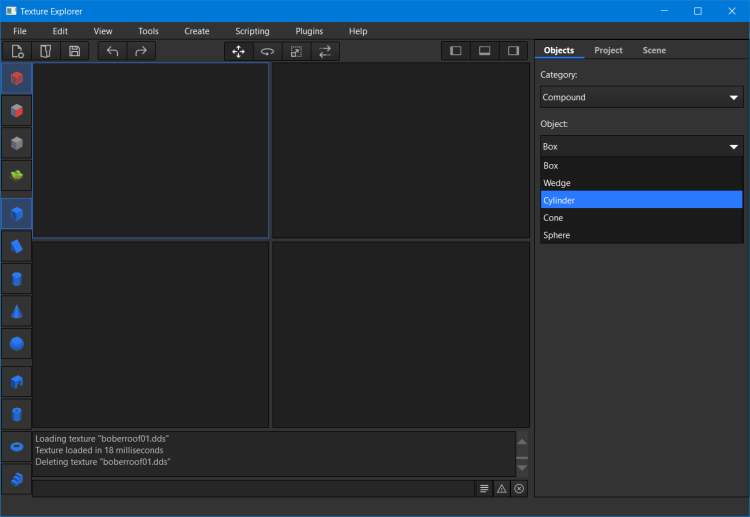The width and height of the screenshot is (750, 517).
Task: Toggle the bottom panel layout button
Action: click(x=485, y=51)
